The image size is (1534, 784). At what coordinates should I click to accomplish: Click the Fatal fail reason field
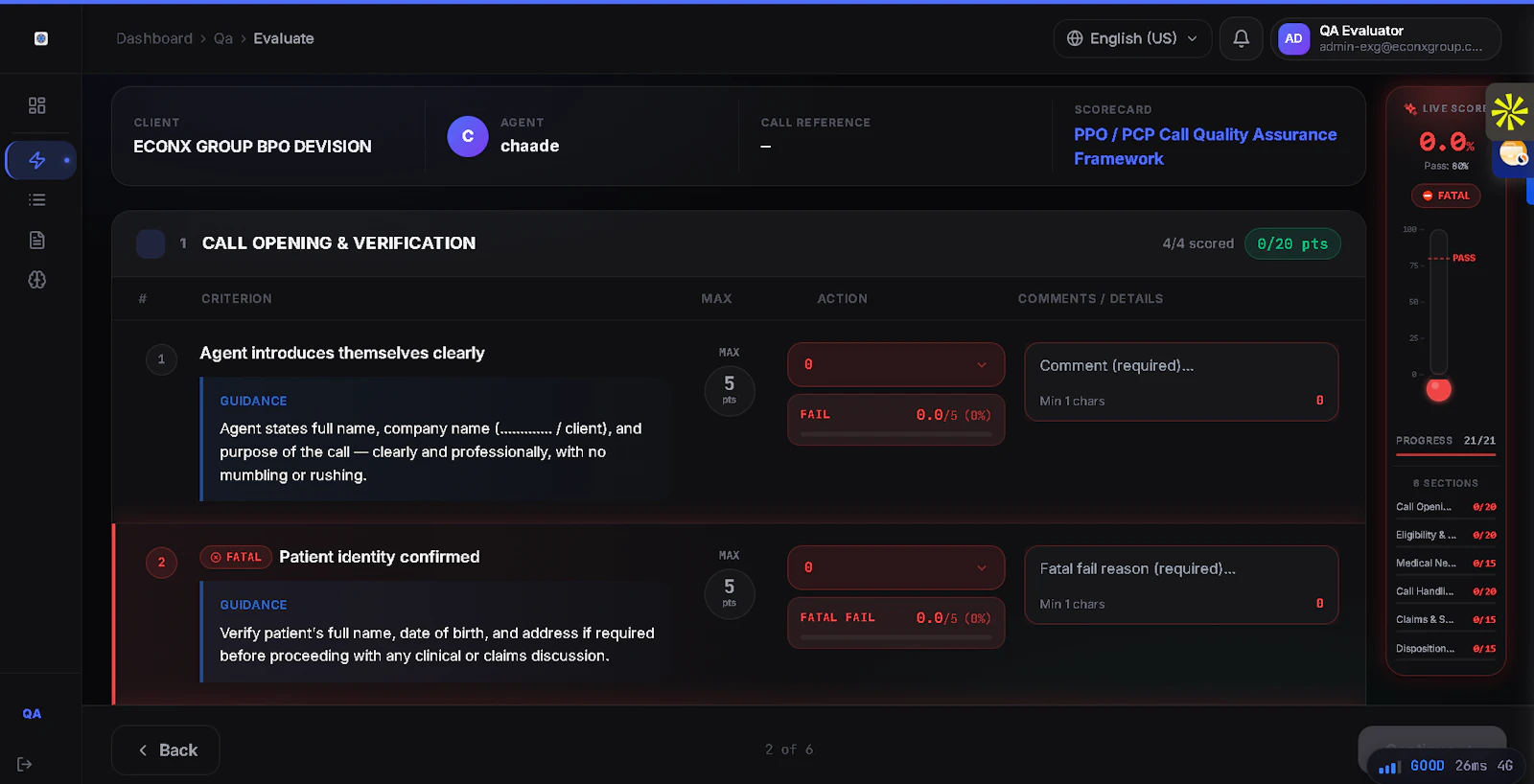(x=1181, y=585)
